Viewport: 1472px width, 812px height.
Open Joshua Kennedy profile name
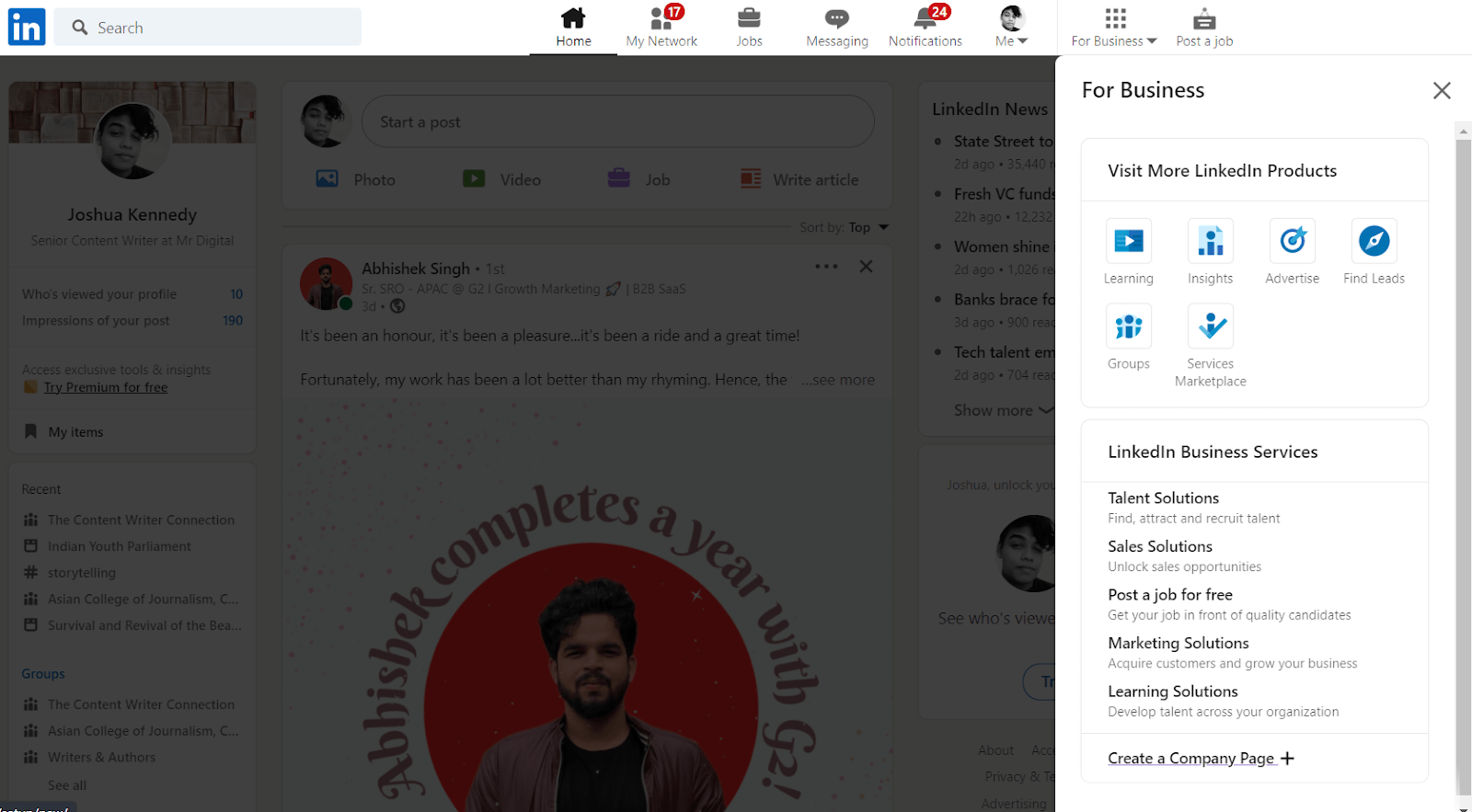point(132,214)
